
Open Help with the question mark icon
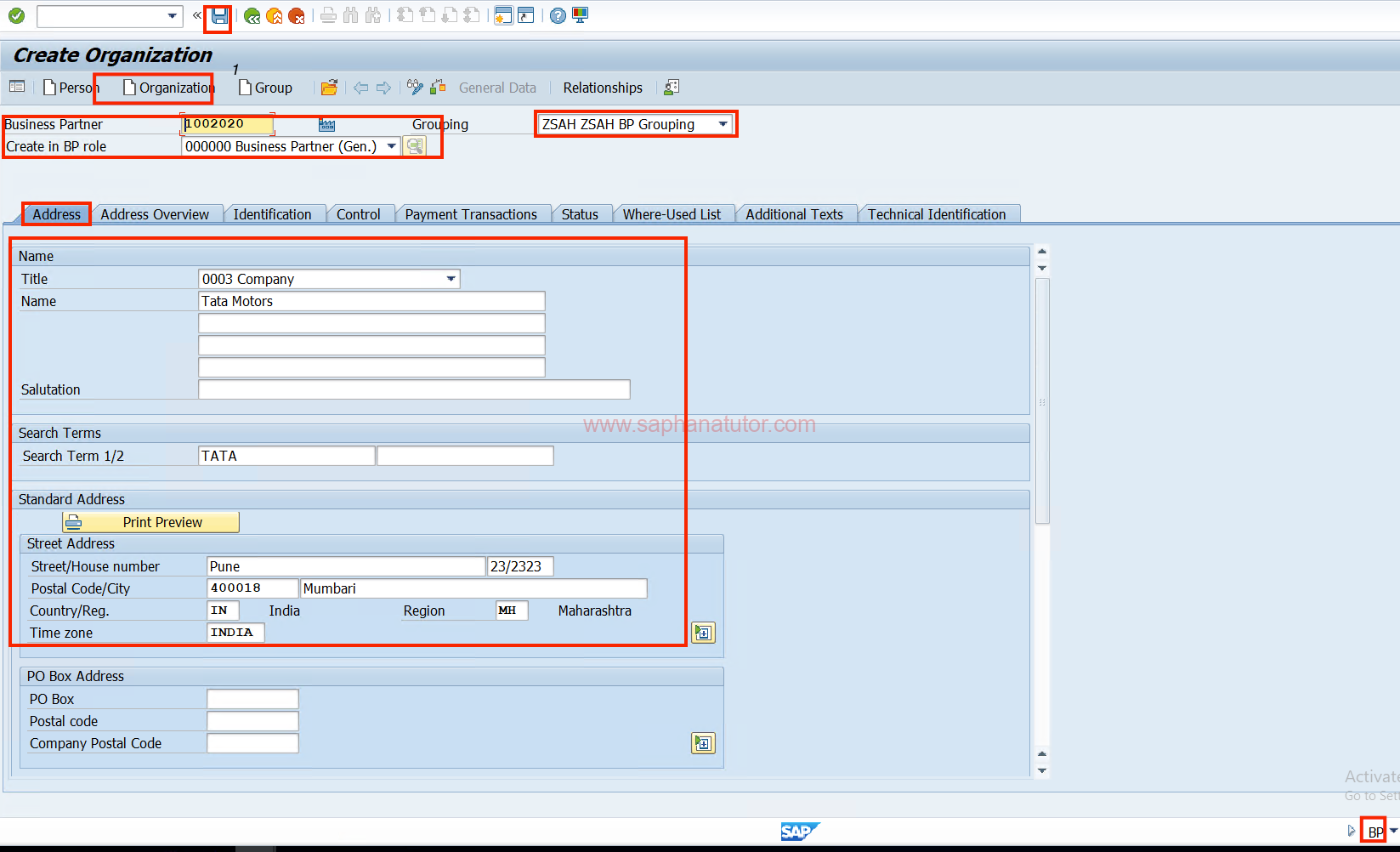pos(558,15)
